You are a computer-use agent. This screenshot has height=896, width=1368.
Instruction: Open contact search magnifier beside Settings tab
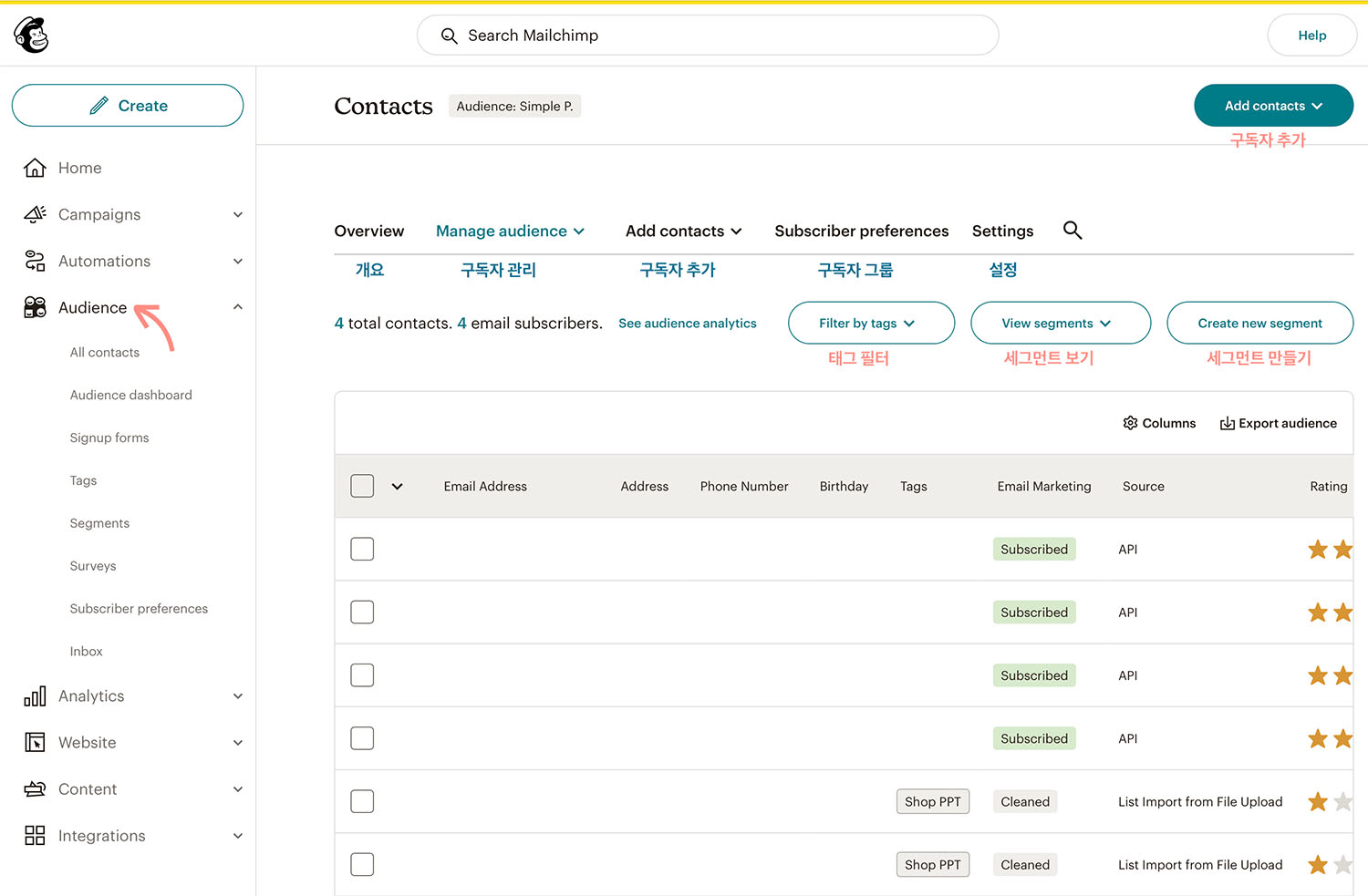(1073, 231)
